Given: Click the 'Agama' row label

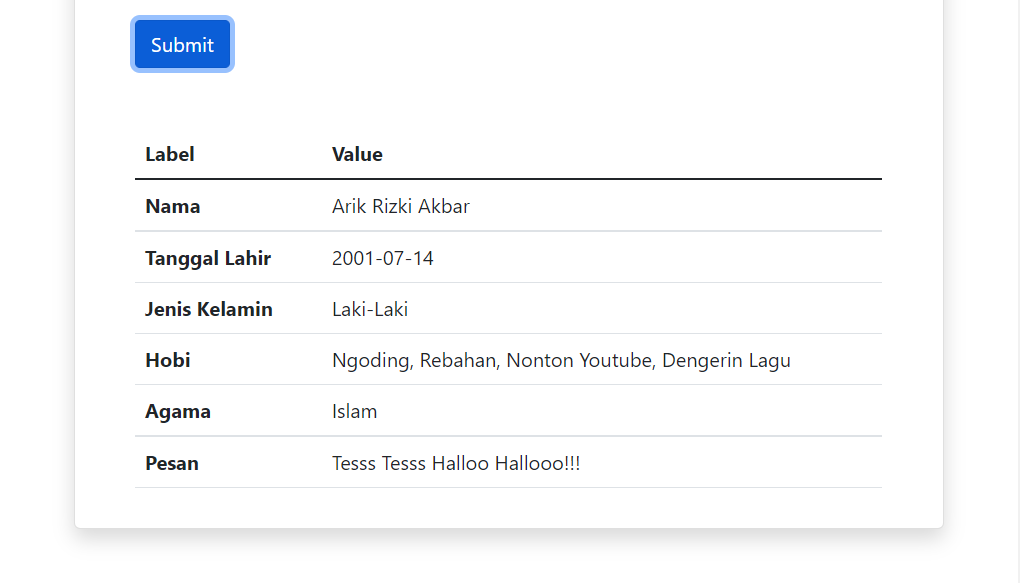Looking at the screenshot, I should pyautogui.click(x=178, y=412).
